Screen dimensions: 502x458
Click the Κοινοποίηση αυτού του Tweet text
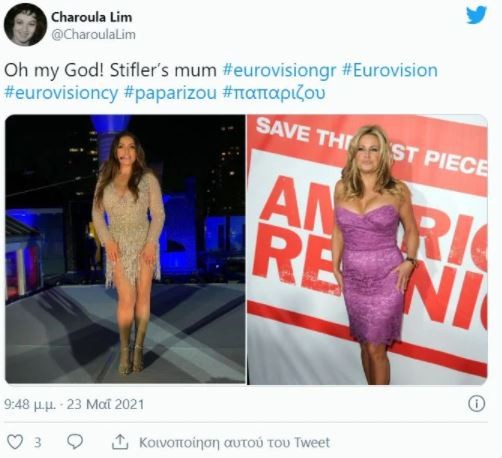pos(234,442)
